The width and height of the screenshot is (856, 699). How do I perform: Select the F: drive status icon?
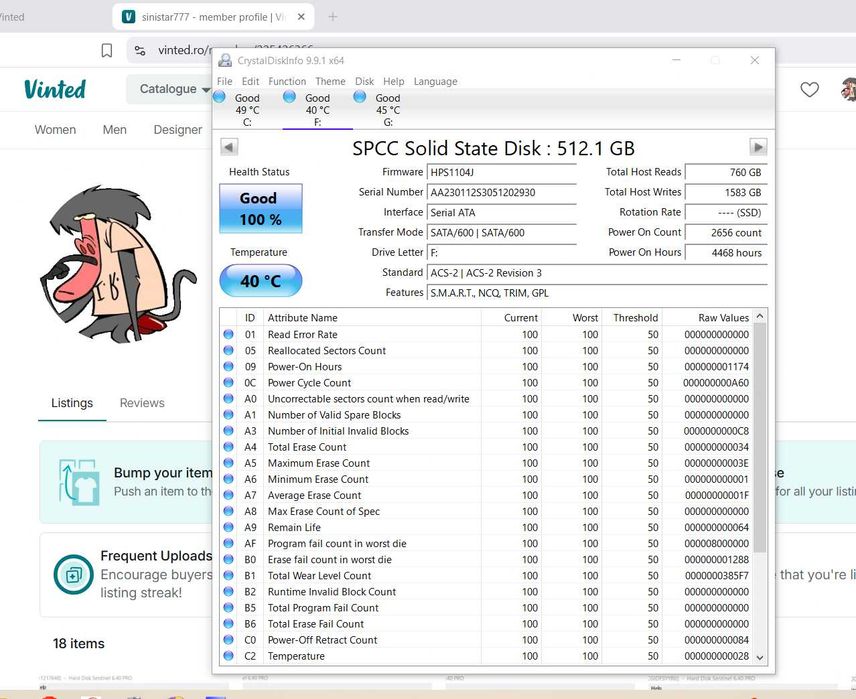point(289,97)
